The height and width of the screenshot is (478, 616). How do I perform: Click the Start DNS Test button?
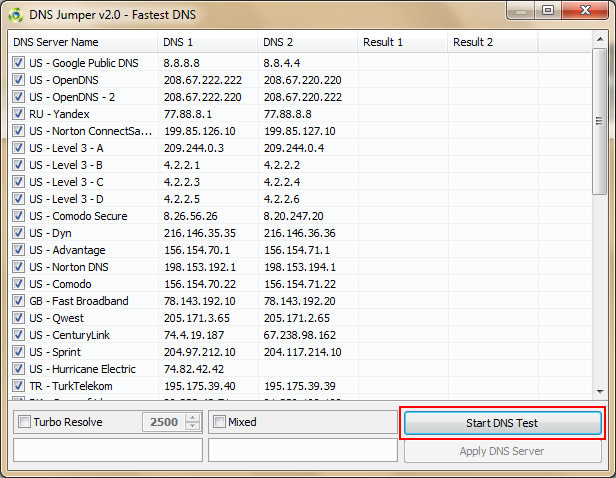coord(502,423)
